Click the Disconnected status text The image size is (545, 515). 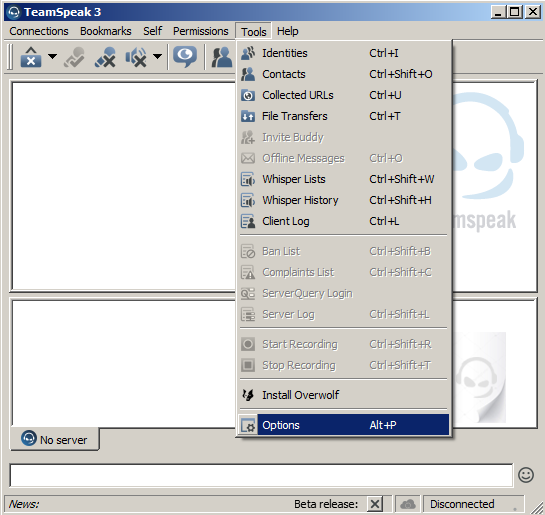tap(462, 504)
